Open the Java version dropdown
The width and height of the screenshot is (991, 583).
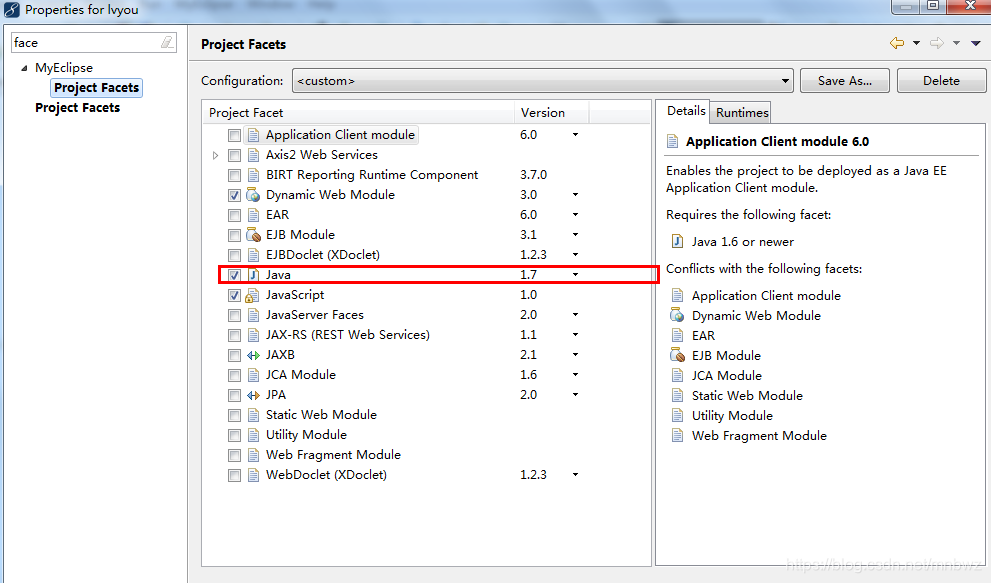575,275
